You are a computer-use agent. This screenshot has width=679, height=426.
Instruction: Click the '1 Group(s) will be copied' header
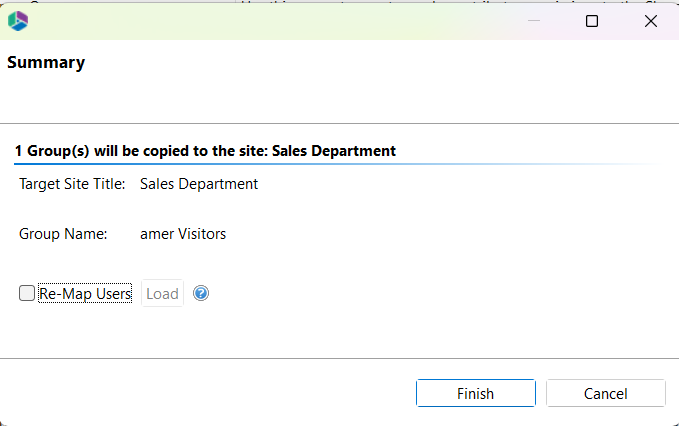[x=205, y=151]
